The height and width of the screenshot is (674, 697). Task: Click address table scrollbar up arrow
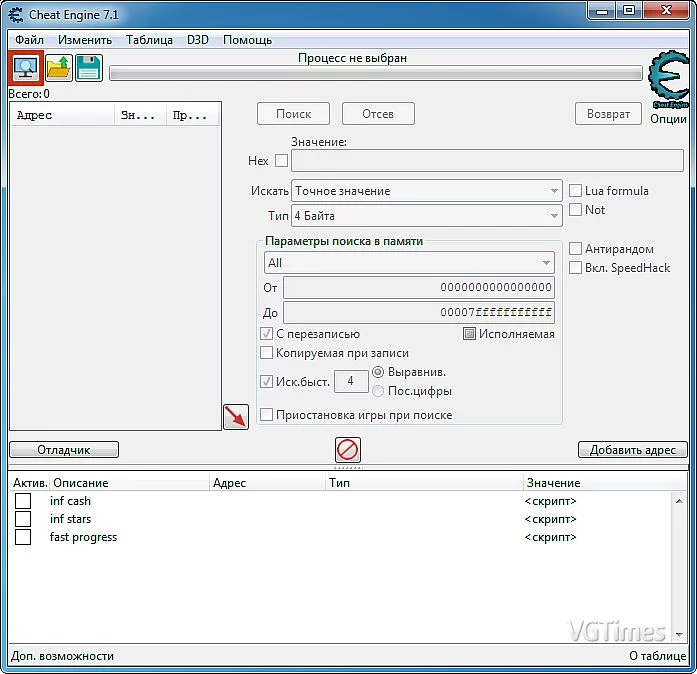tap(679, 501)
